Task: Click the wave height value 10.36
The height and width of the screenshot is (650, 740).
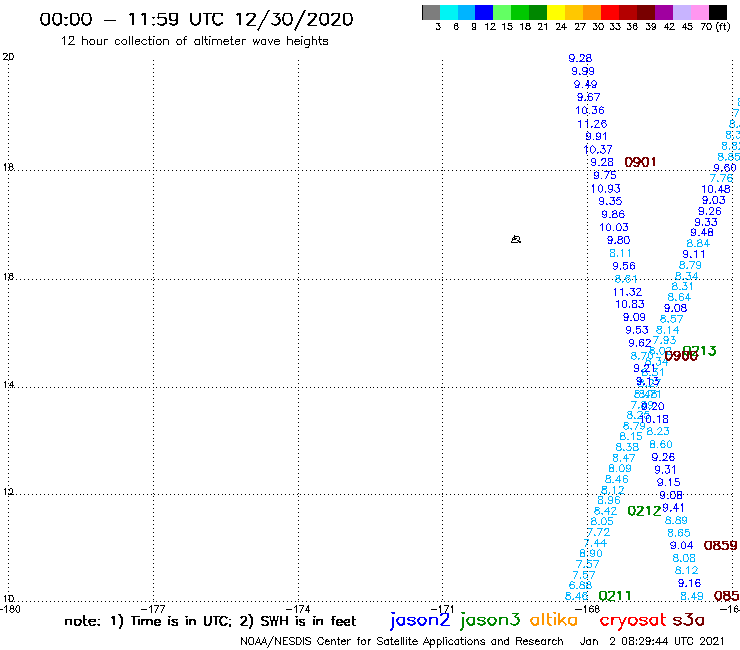Action: pyautogui.click(x=589, y=110)
